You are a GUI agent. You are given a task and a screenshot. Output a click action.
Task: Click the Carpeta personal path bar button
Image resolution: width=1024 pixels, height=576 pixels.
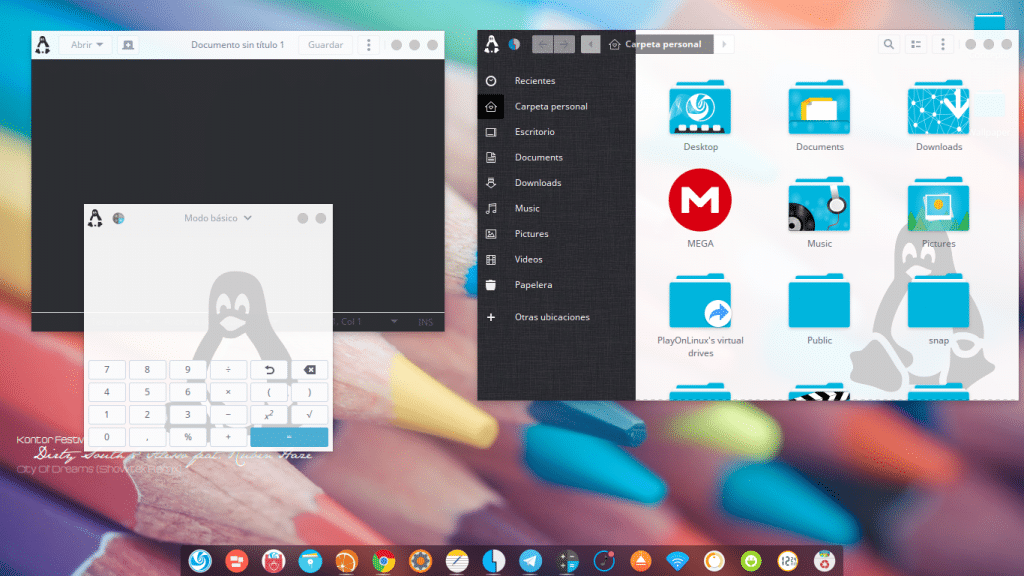click(657, 44)
